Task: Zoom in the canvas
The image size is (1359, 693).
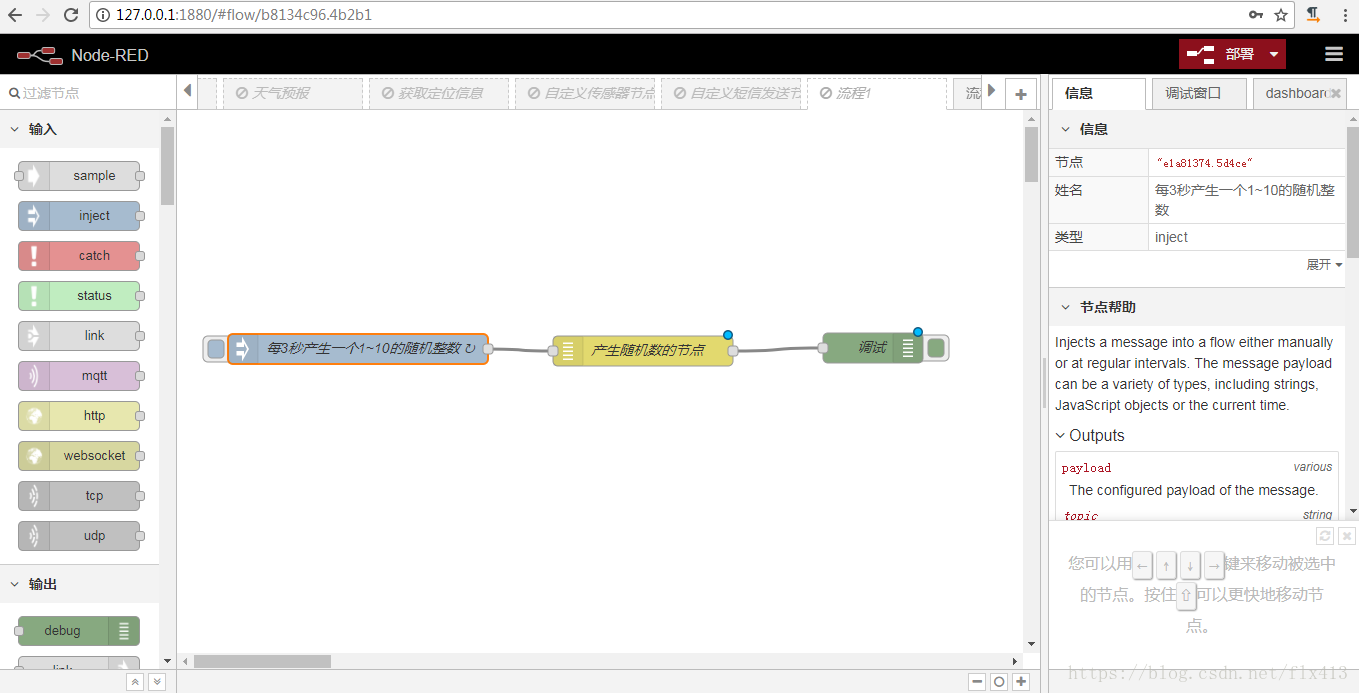Action: pos(1021,682)
